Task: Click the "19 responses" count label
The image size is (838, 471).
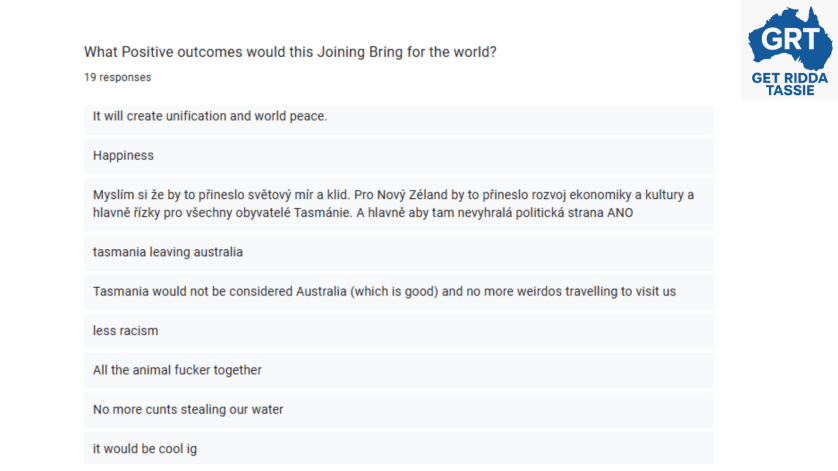Action: coord(118,77)
